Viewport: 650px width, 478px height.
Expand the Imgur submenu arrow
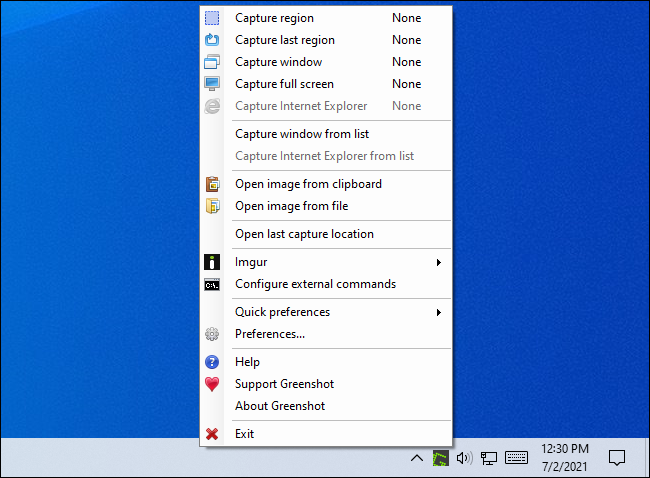tap(439, 262)
